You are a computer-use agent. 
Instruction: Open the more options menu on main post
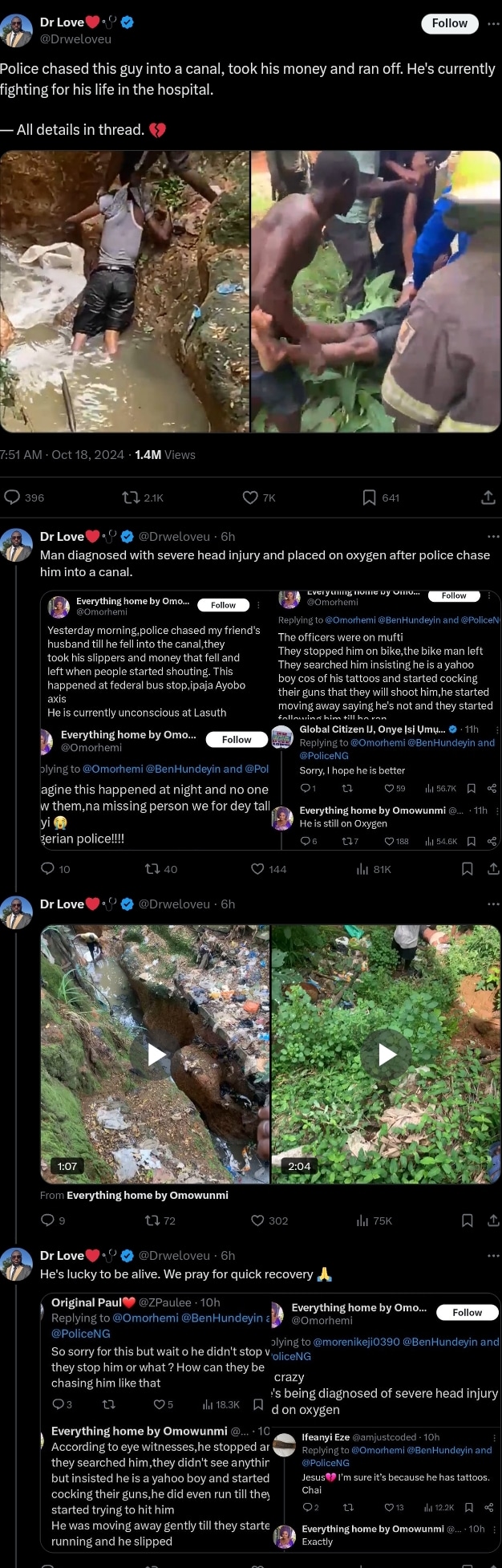pyautogui.click(x=493, y=23)
